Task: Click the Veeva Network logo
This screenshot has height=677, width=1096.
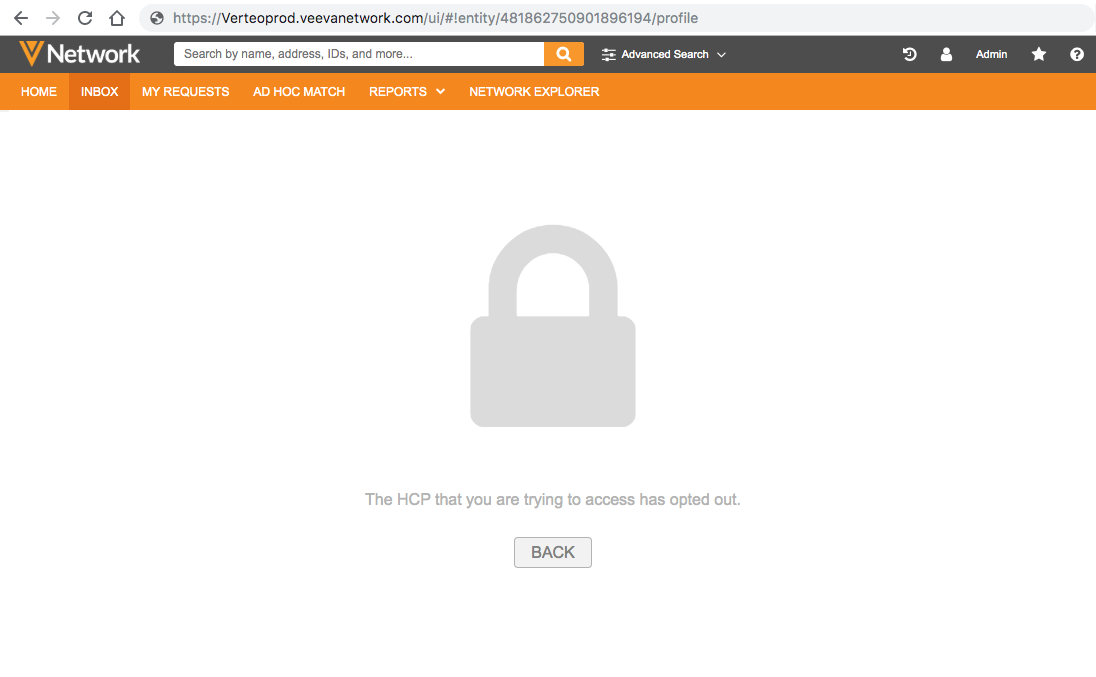Action: (x=79, y=54)
